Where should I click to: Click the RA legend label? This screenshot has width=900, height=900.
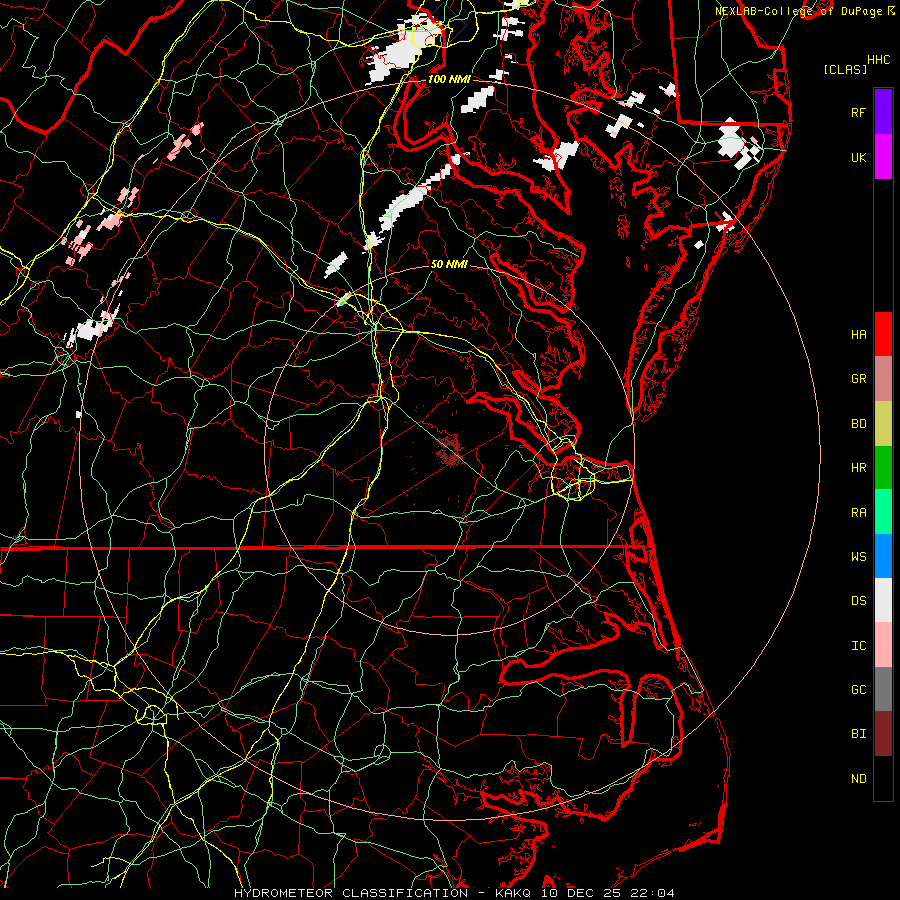pyautogui.click(x=859, y=512)
